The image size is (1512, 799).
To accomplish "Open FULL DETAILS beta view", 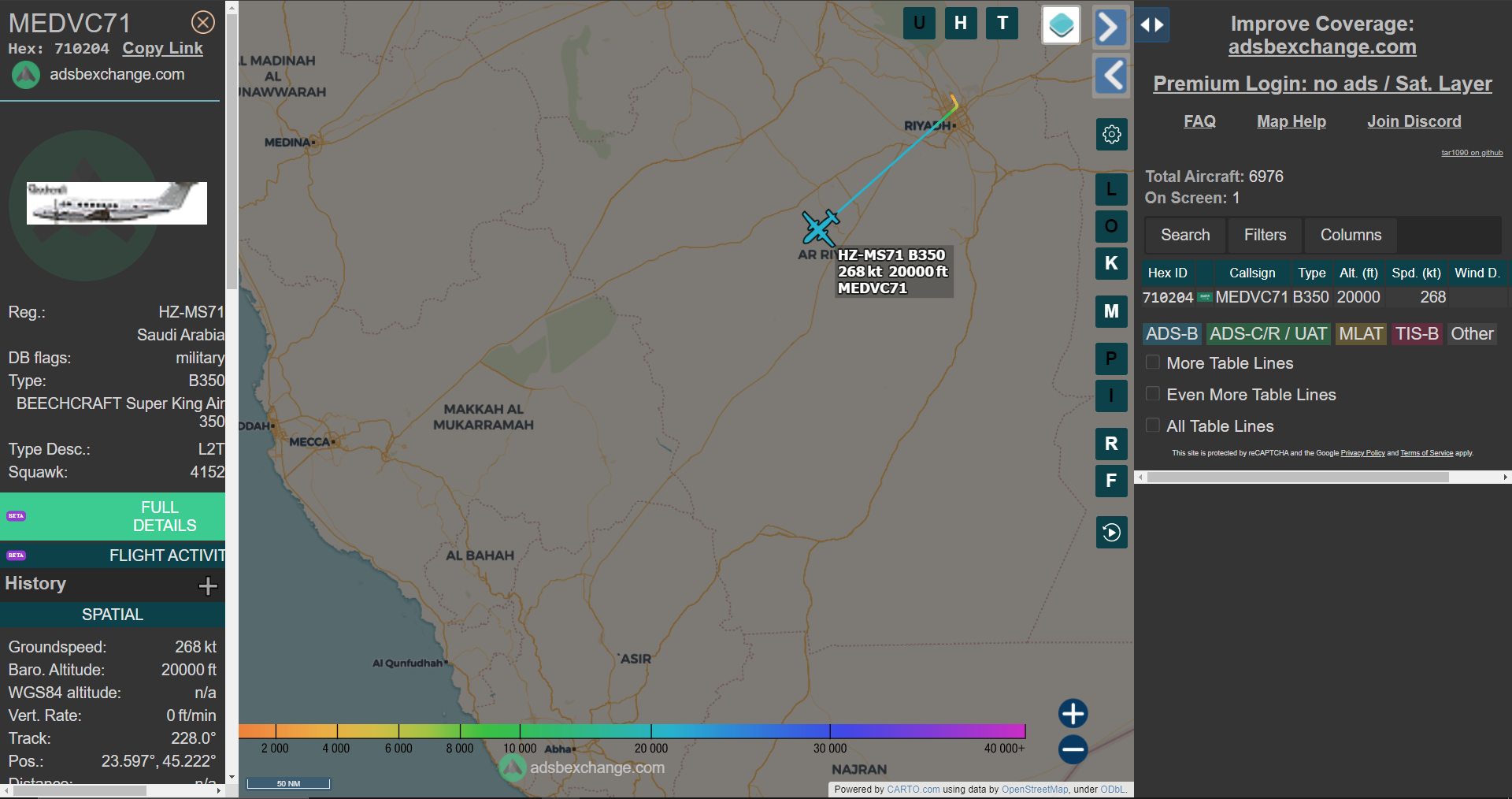I will pyautogui.click(x=113, y=516).
